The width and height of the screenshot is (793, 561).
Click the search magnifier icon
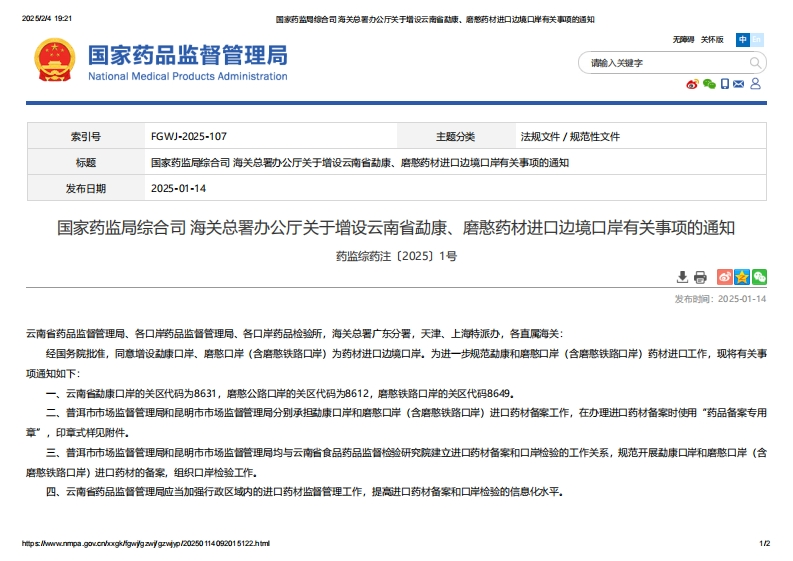(x=754, y=62)
